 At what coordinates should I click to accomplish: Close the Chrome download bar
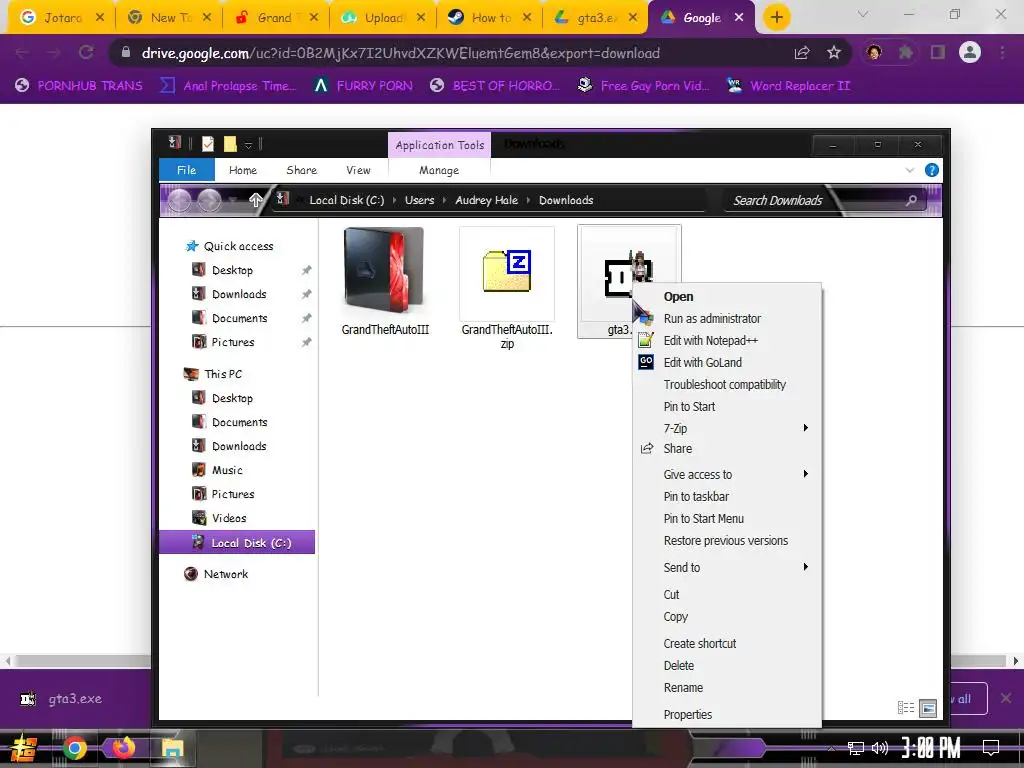(x=1006, y=698)
